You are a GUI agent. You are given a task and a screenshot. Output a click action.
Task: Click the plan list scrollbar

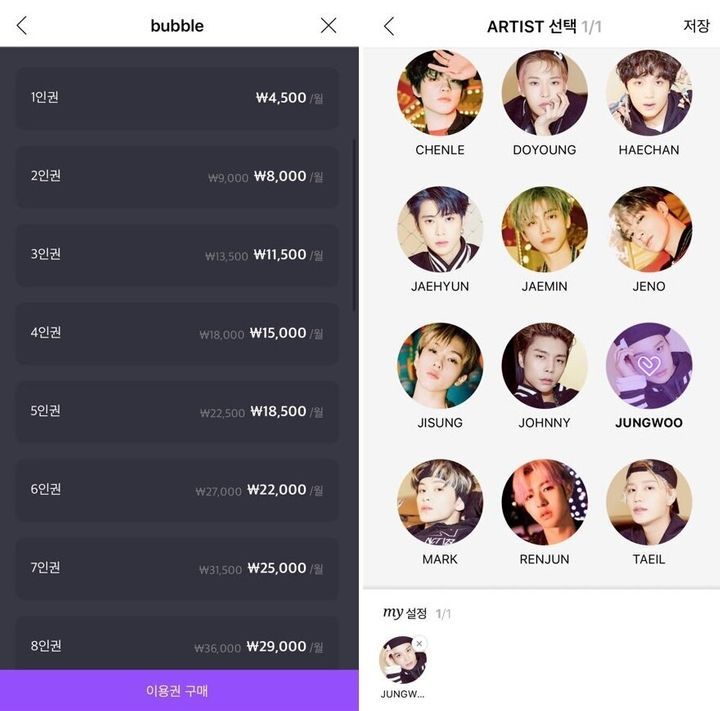coord(354,225)
